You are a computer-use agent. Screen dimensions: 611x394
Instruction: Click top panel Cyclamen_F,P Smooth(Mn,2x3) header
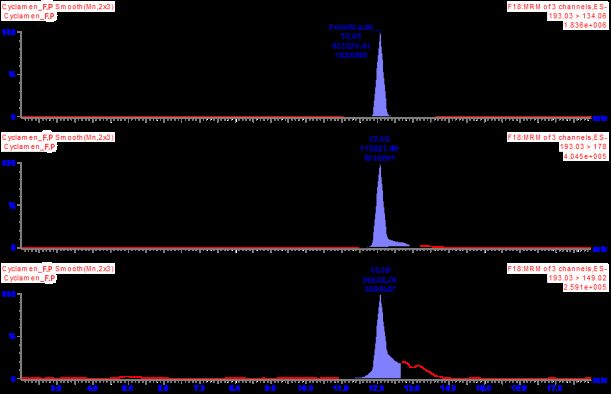tap(58, 7)
